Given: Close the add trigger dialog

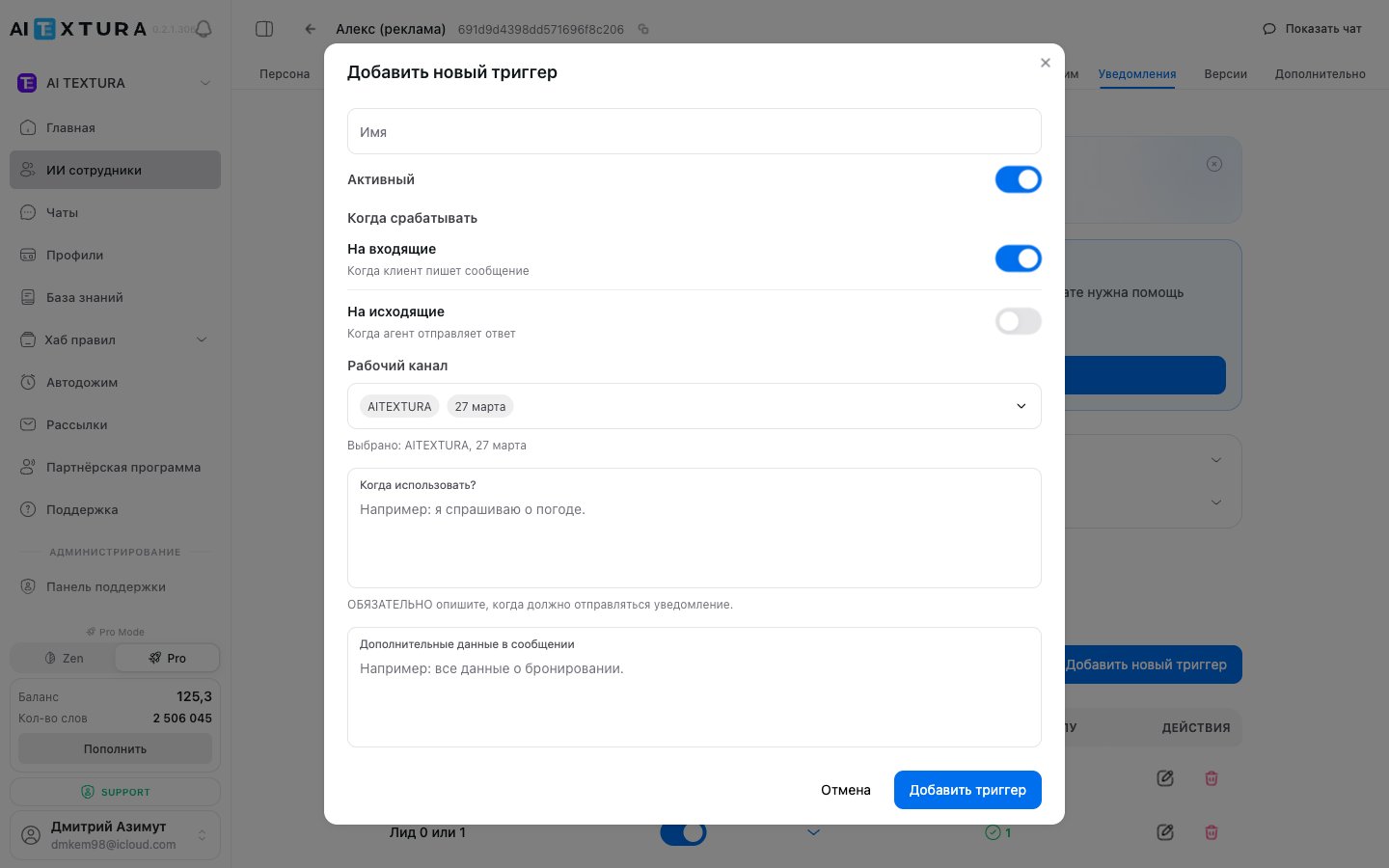Looking at the screenshot, I should [x=1045, y=63].
